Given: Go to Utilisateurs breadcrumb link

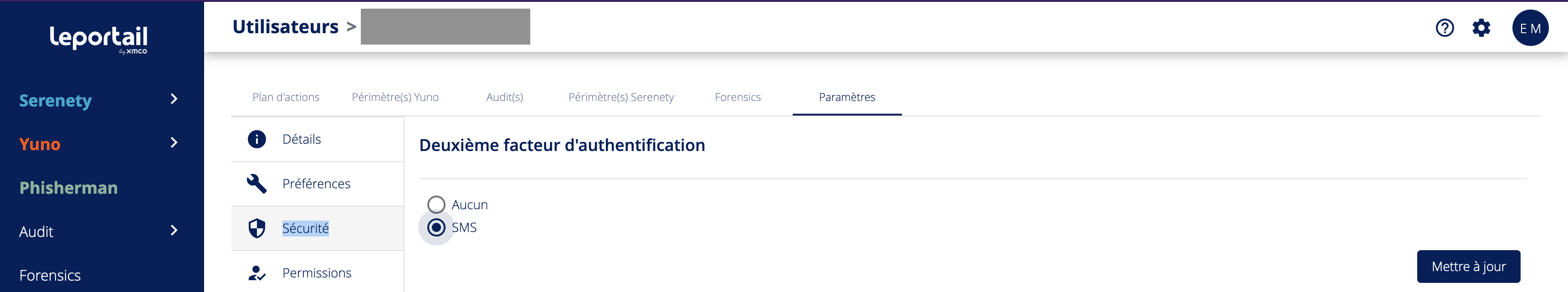Looking at the screenshot, I should coord(286,27).
